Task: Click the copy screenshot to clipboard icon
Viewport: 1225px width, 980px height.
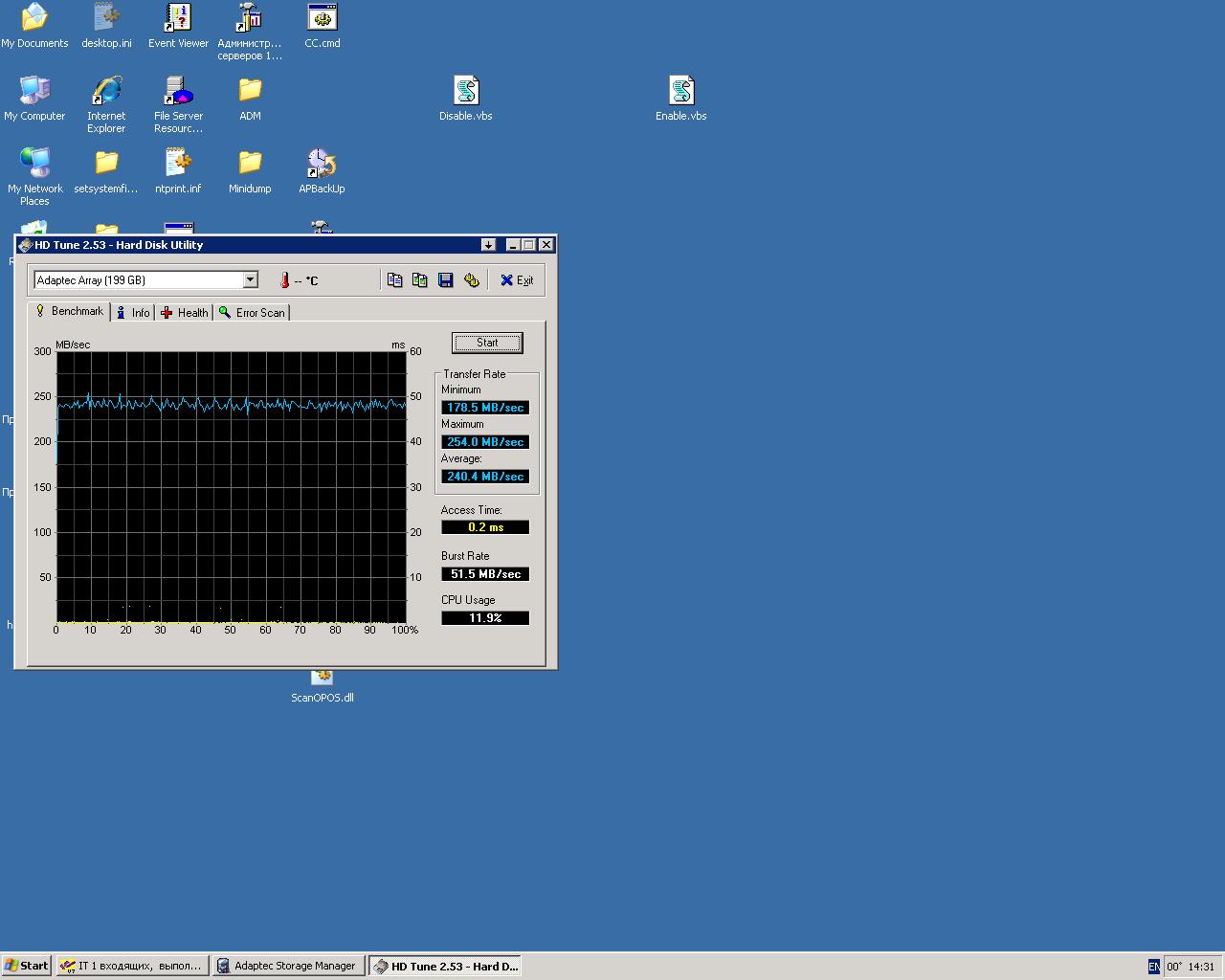Action: click(419, 280)
